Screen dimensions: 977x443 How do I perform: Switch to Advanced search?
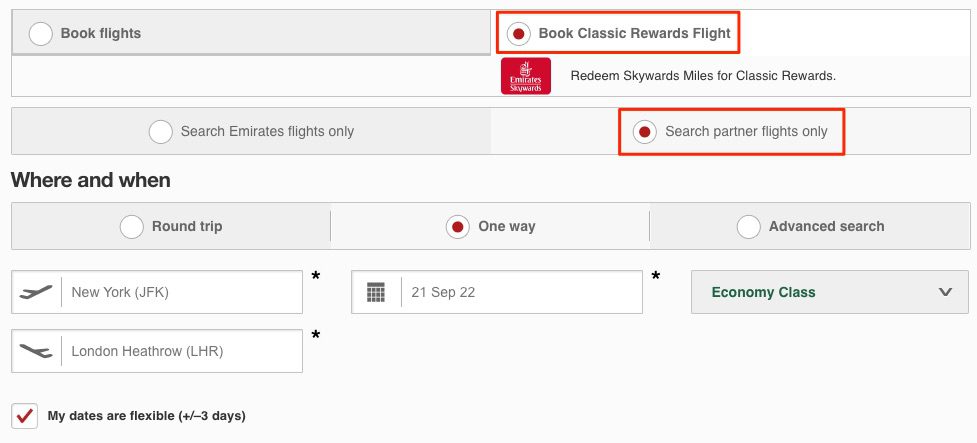click(810, 226)
